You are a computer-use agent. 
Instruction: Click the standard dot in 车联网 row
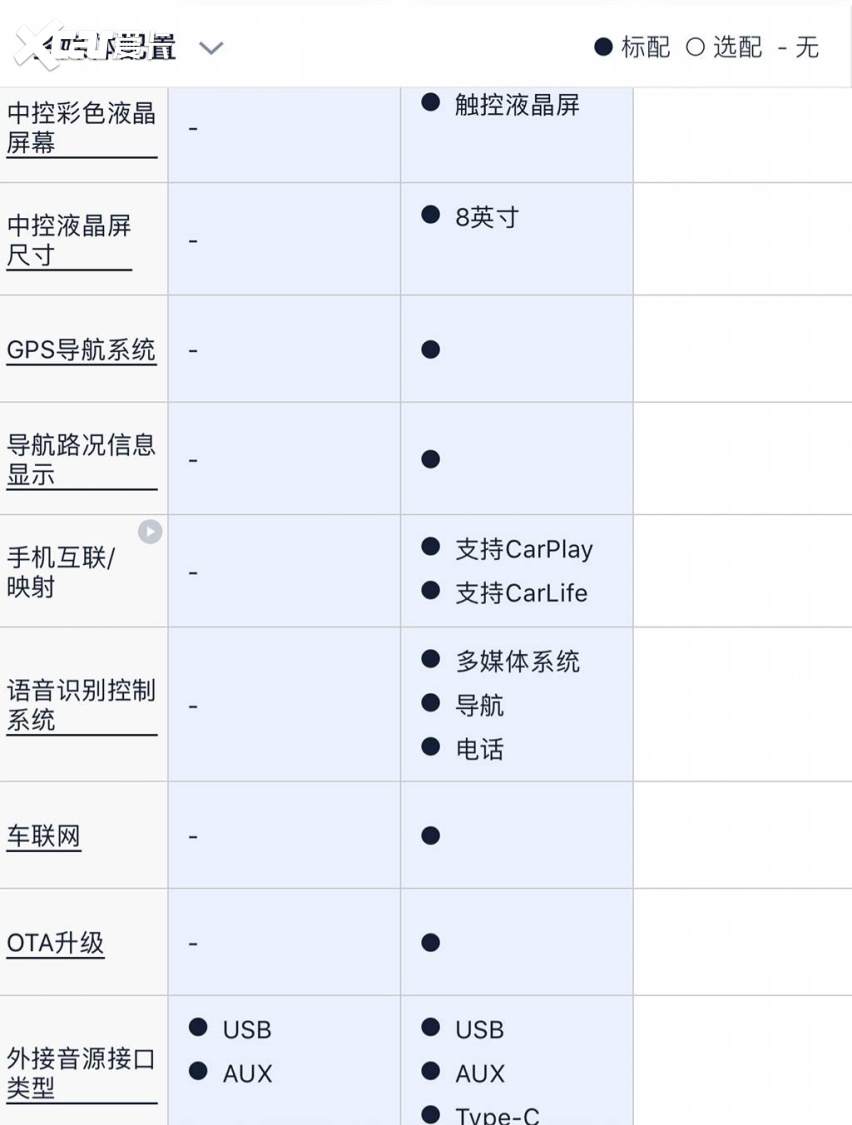tap(431, 836)
